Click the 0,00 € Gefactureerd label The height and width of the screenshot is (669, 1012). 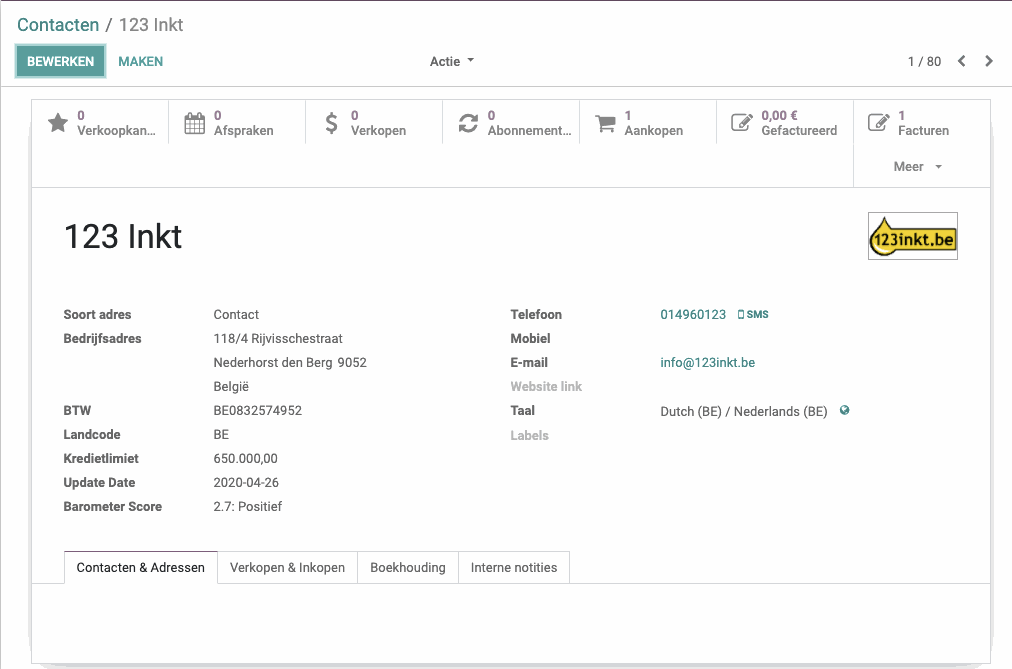point(799,123)
